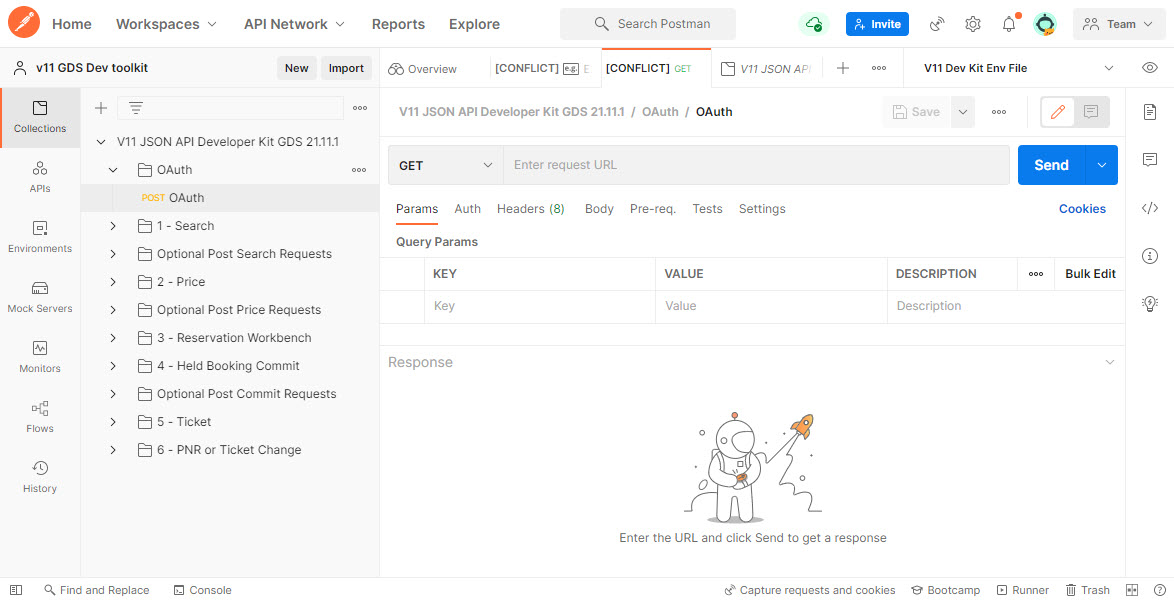Expand the 1 - Search folder
Screen dimensions: 1174x602
(x=112, y=226)
